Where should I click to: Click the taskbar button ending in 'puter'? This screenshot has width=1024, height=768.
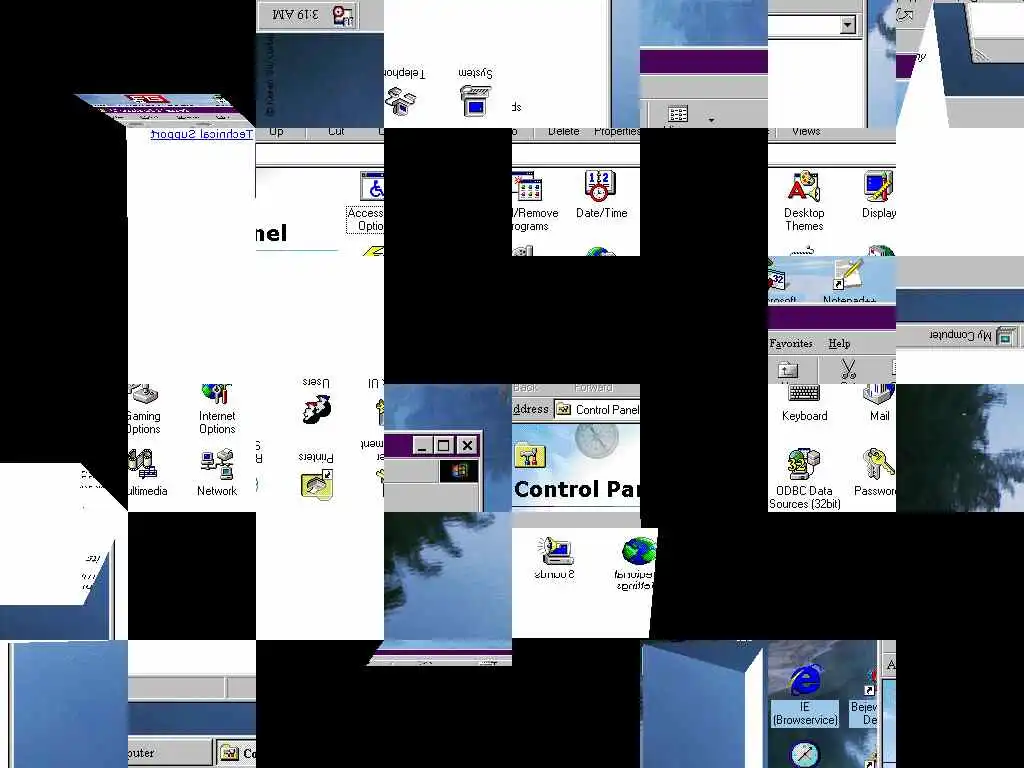coord(170,753)
